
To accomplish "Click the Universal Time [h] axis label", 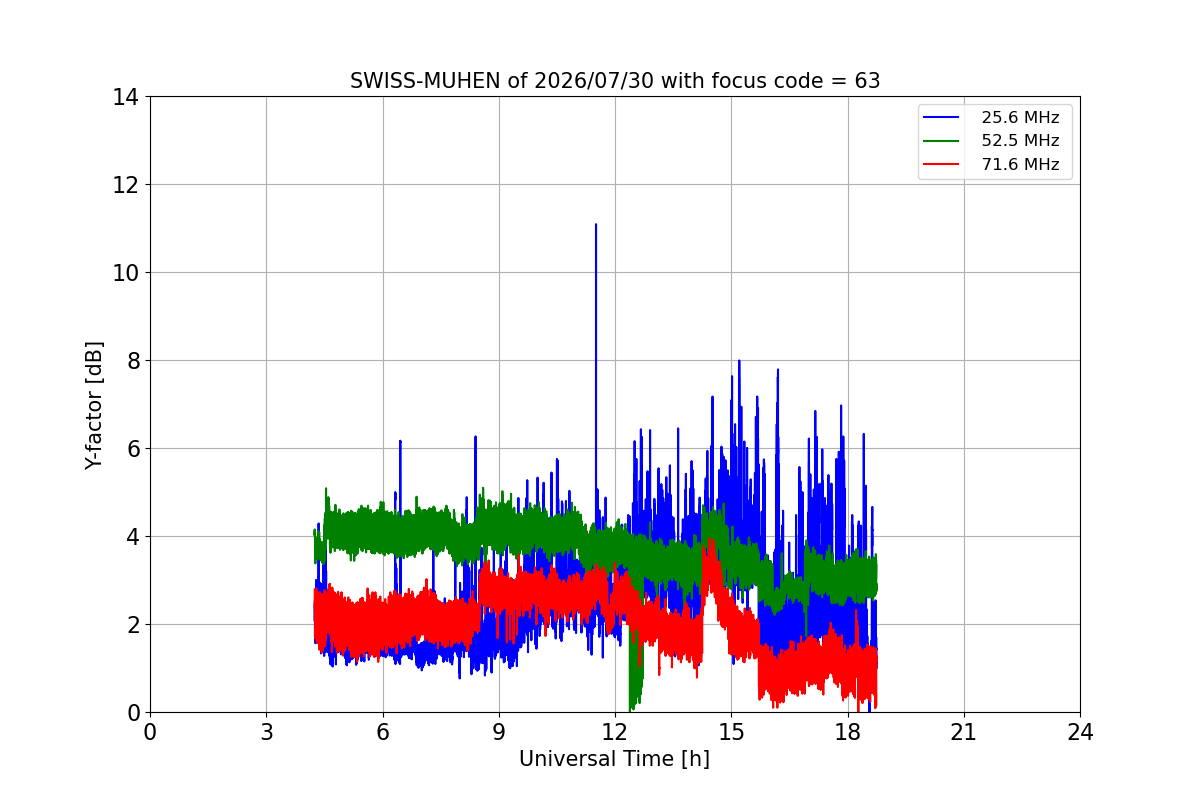I will tap(614, 759).
